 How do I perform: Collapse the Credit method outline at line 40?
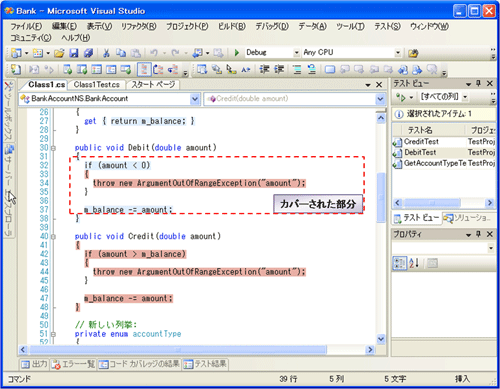click(x=53, y=236)
